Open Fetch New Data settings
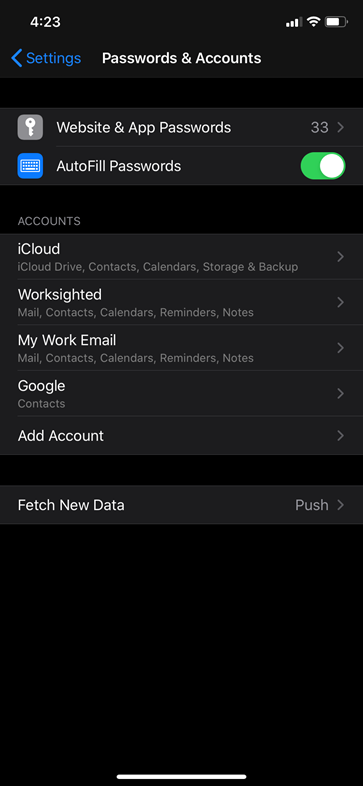 pyautogui.click(x=182, y=505)
